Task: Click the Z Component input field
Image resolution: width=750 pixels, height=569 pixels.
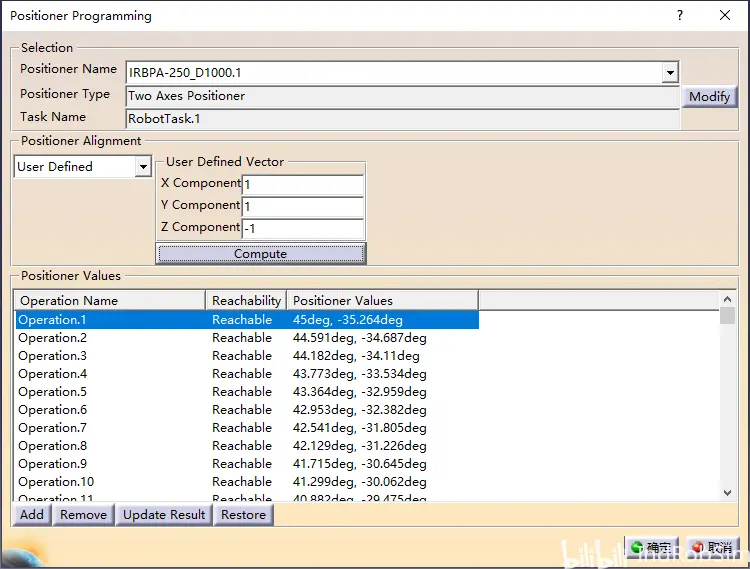Action: pyautogui.click(x=303, y=228)
